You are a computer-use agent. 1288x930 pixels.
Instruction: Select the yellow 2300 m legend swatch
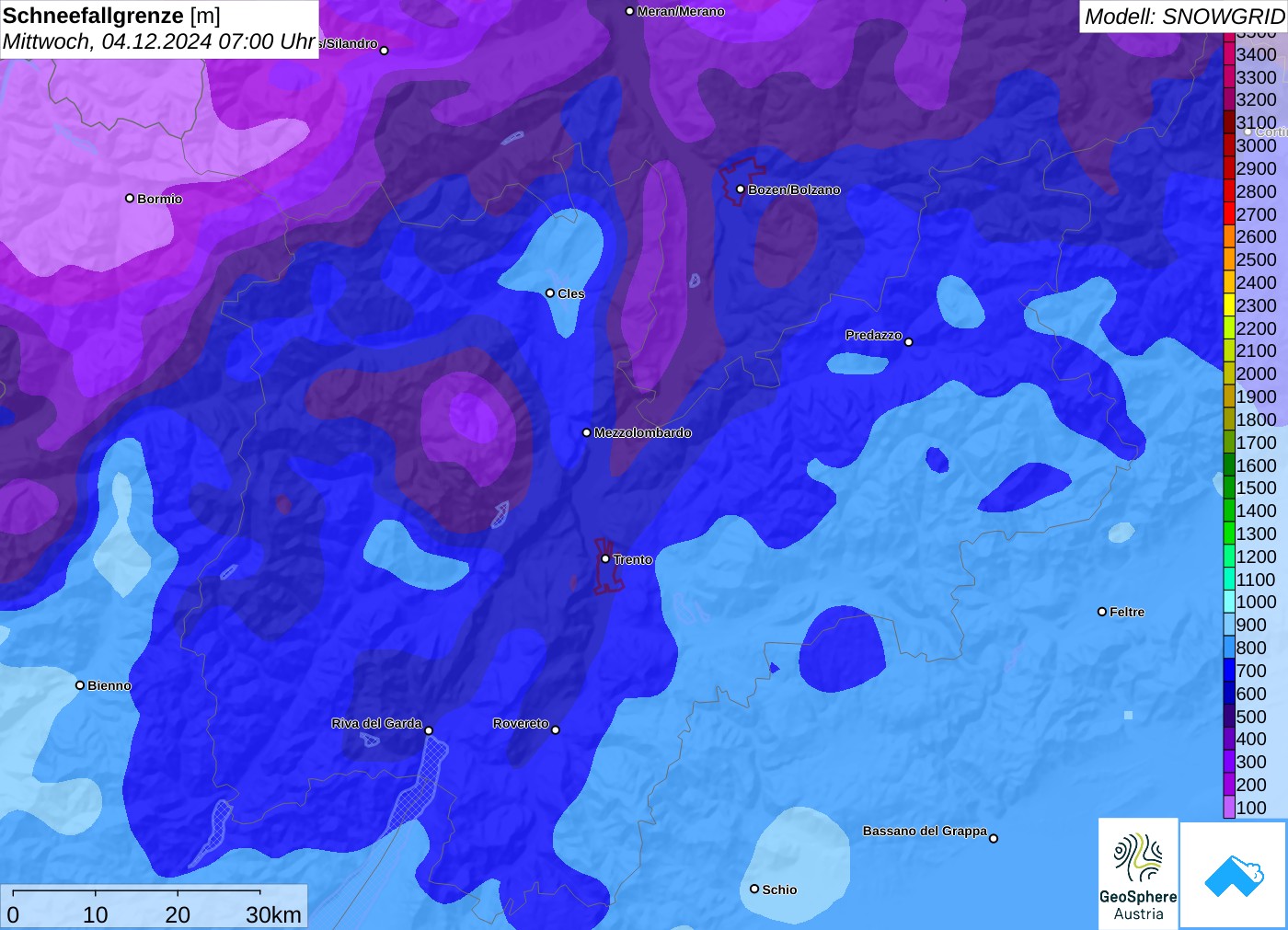click(x=1229, y=305)
